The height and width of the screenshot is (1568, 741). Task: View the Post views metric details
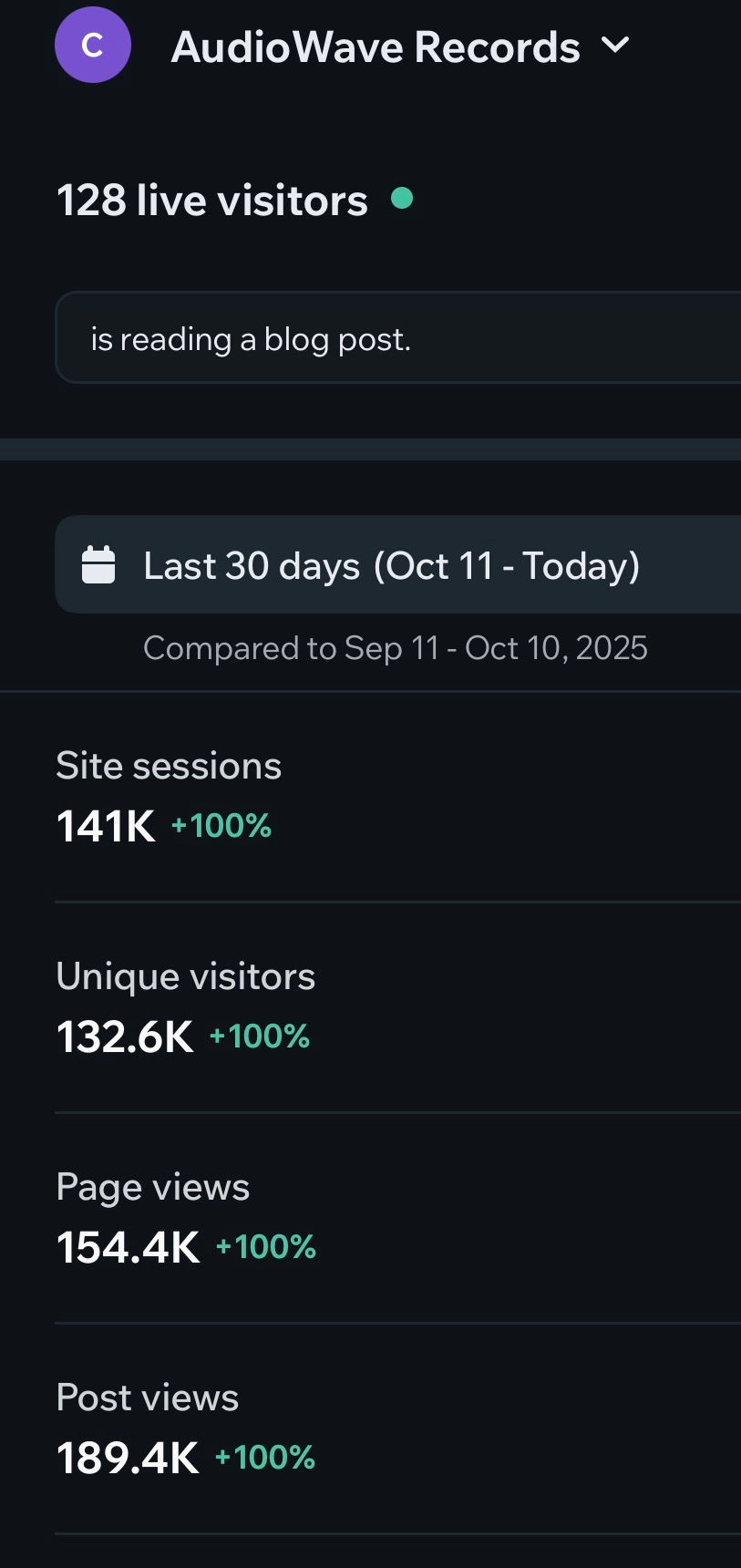(x=147, y=1397)
